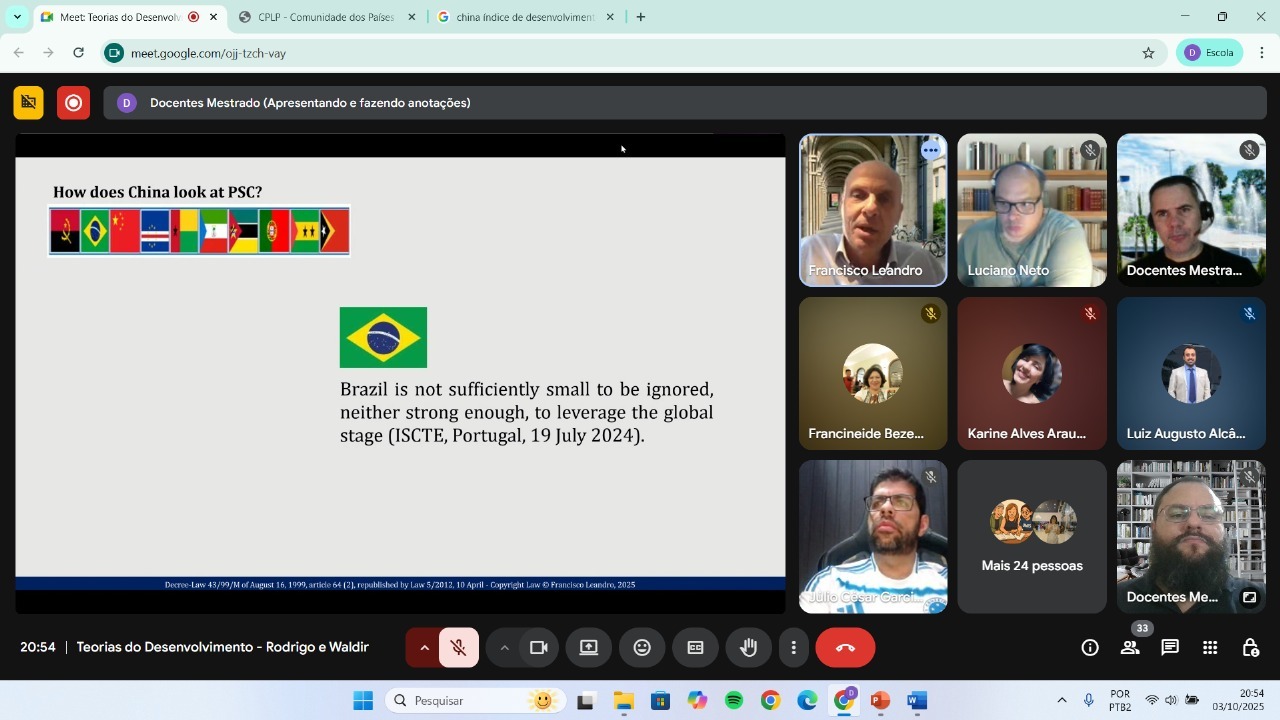
Task: Toggle the camera on or off
Action: click(539, 648)
